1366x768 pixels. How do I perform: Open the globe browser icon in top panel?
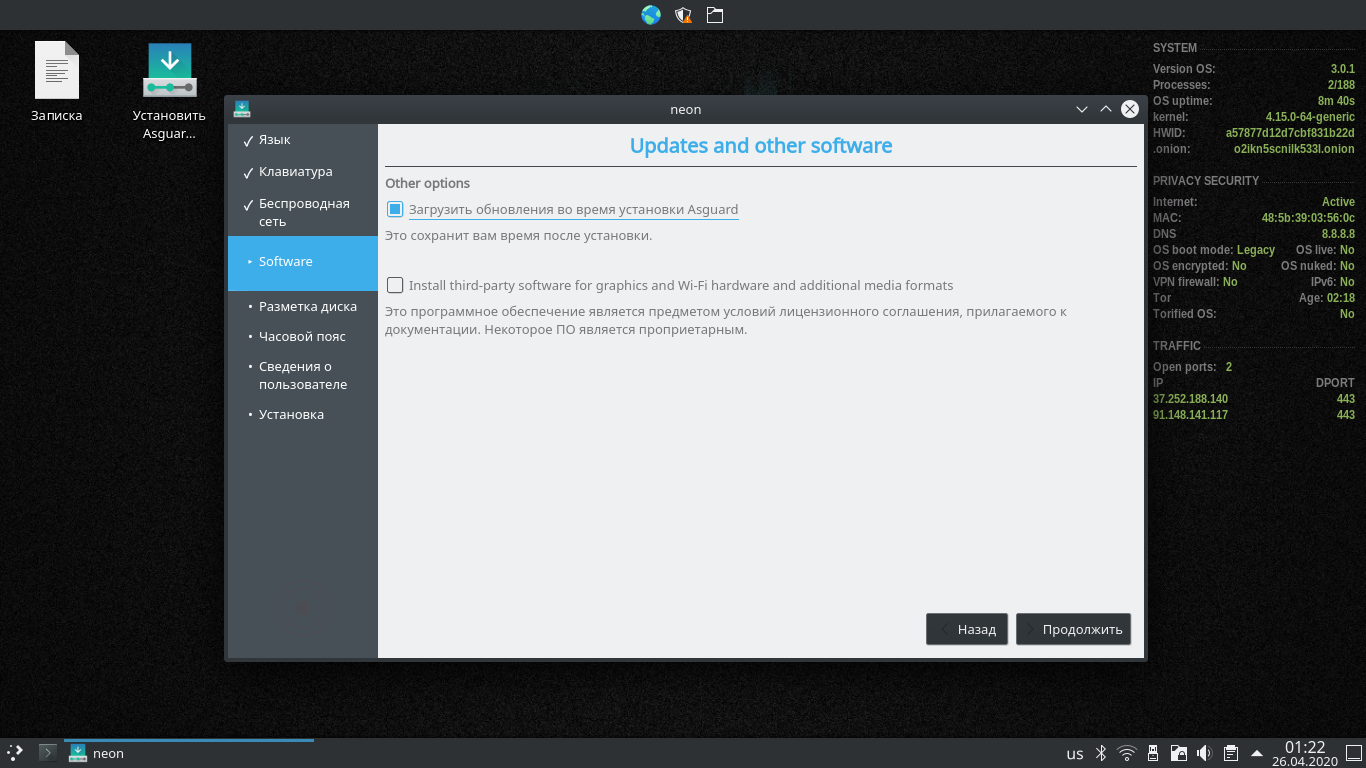[651, 15]
